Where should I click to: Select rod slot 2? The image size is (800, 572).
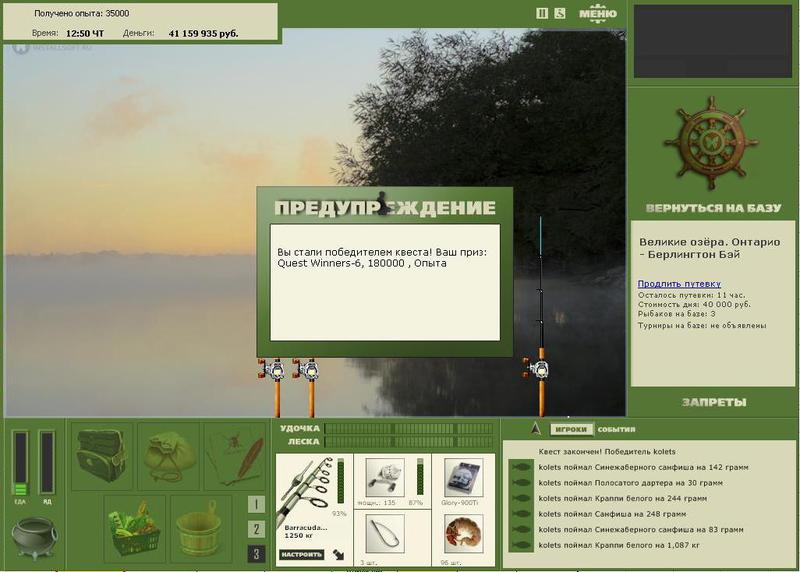(x=256, y=529)
